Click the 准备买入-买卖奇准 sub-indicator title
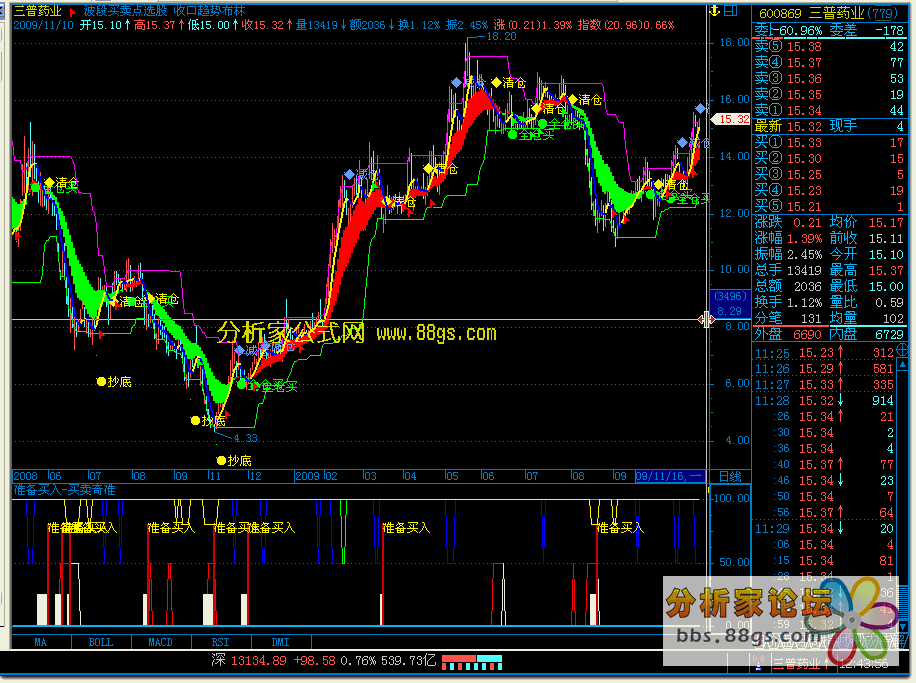 coord(64,490)
